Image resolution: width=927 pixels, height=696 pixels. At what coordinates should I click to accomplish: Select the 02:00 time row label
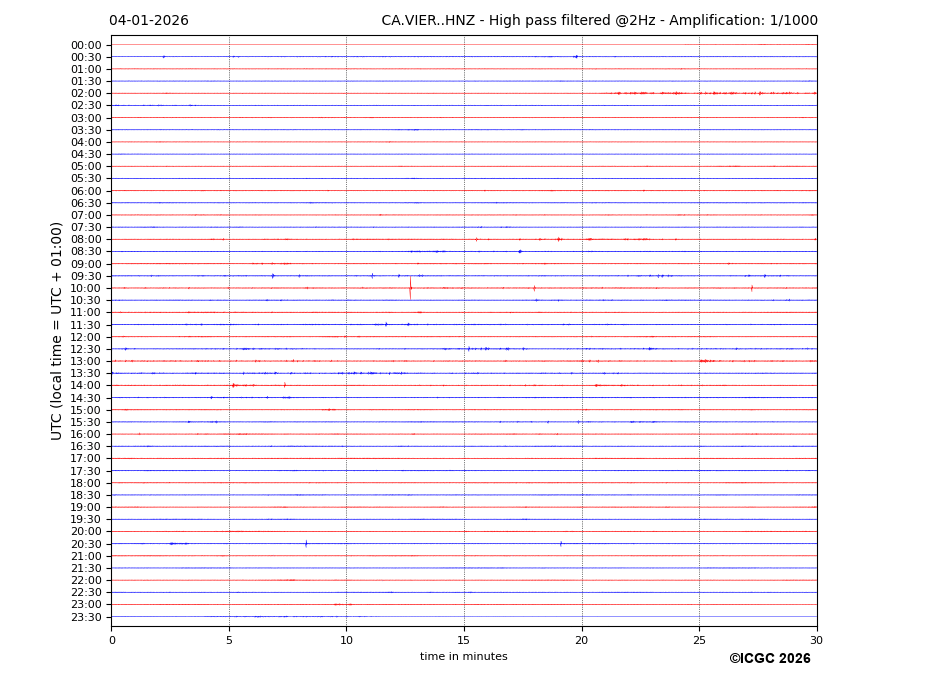pyautogui.click(x=85, y=94)
